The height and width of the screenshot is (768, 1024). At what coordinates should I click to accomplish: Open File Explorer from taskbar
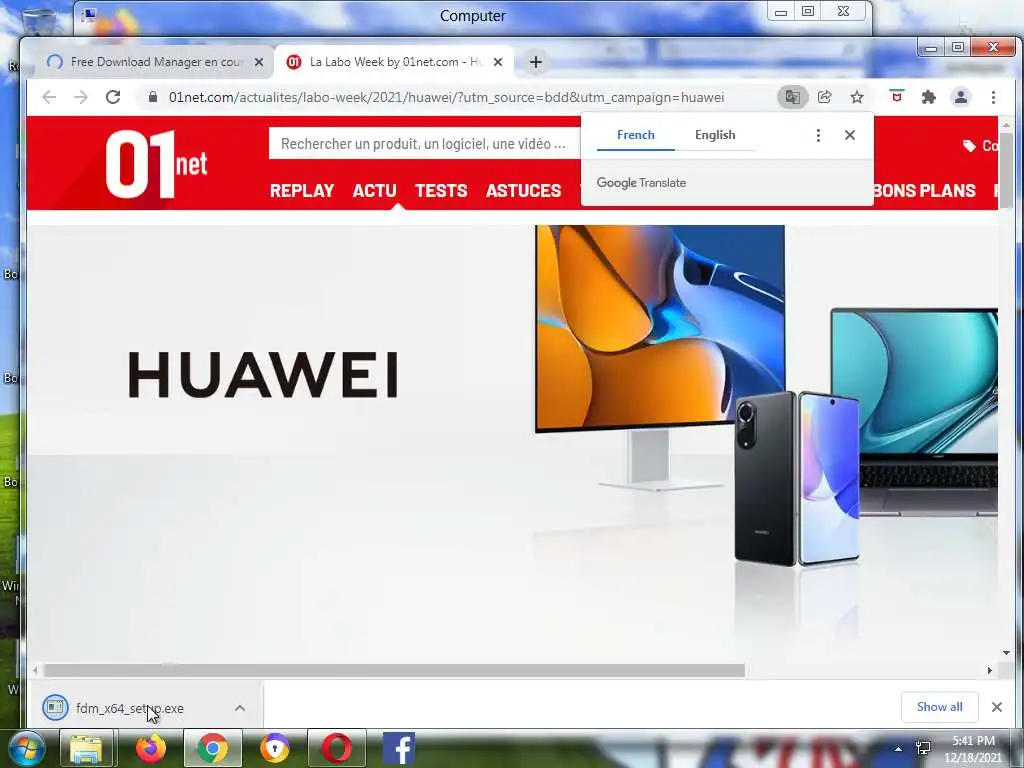tap(86, 748)
